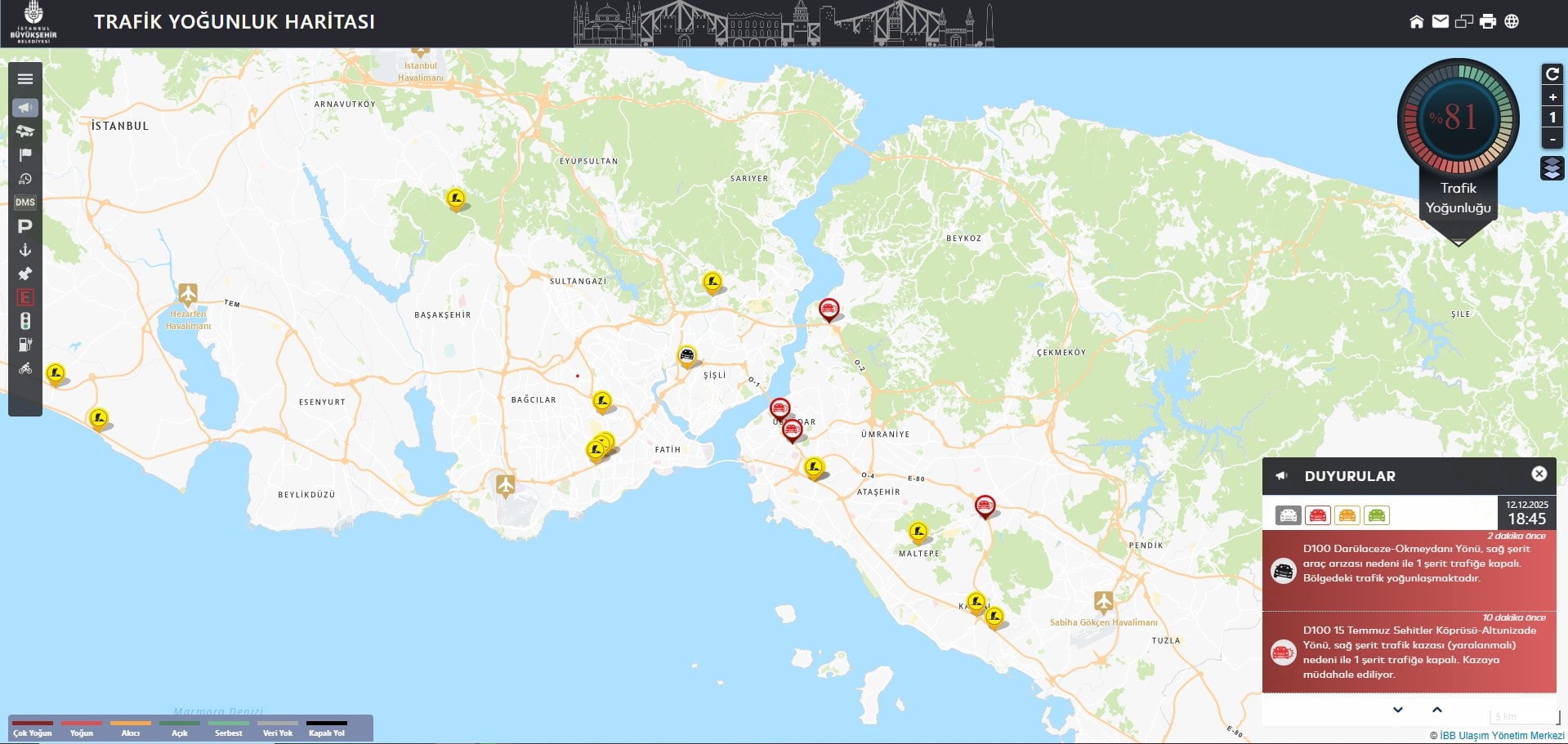The width and height of the screenshot is (1568, 744).
Task: Click the İBB Ulaşım Yönetim Merkezi link
Action: 1501,736
